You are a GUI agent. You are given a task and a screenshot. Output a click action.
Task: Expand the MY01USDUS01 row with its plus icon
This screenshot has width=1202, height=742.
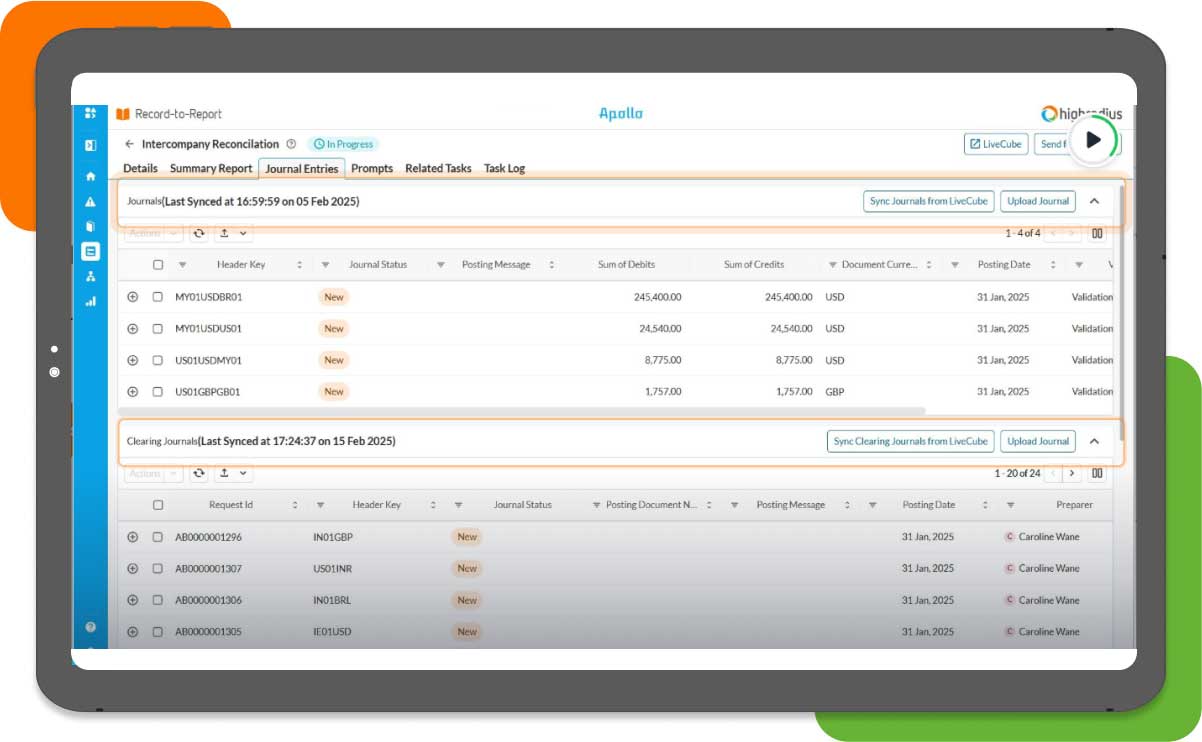coord(134,328)
